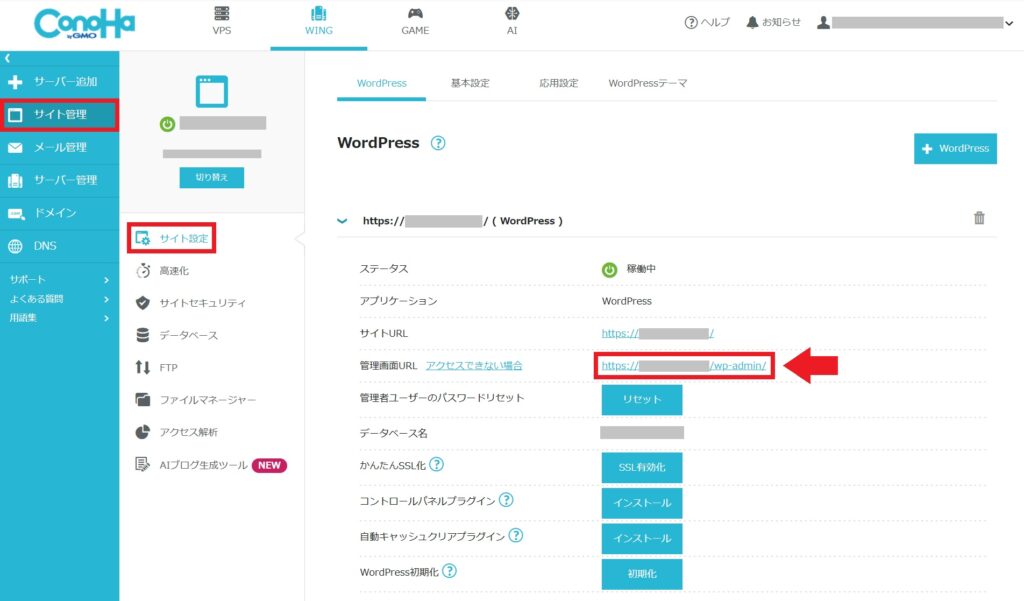Install the コントロールパネルプラグイン
Screen dimensions: 1024x601
(x=642, y=503)
